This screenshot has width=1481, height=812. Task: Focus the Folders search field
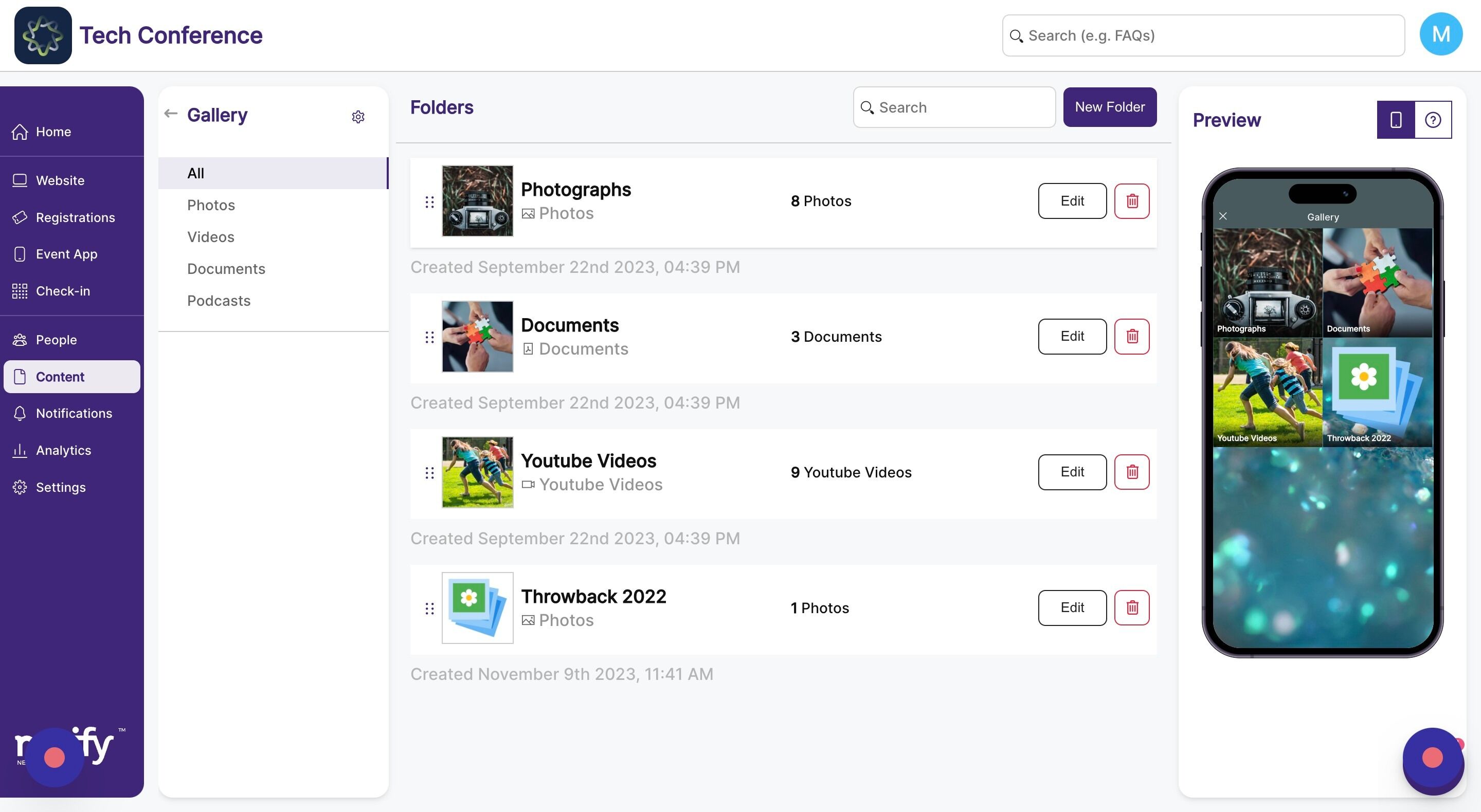click(954, 107)
